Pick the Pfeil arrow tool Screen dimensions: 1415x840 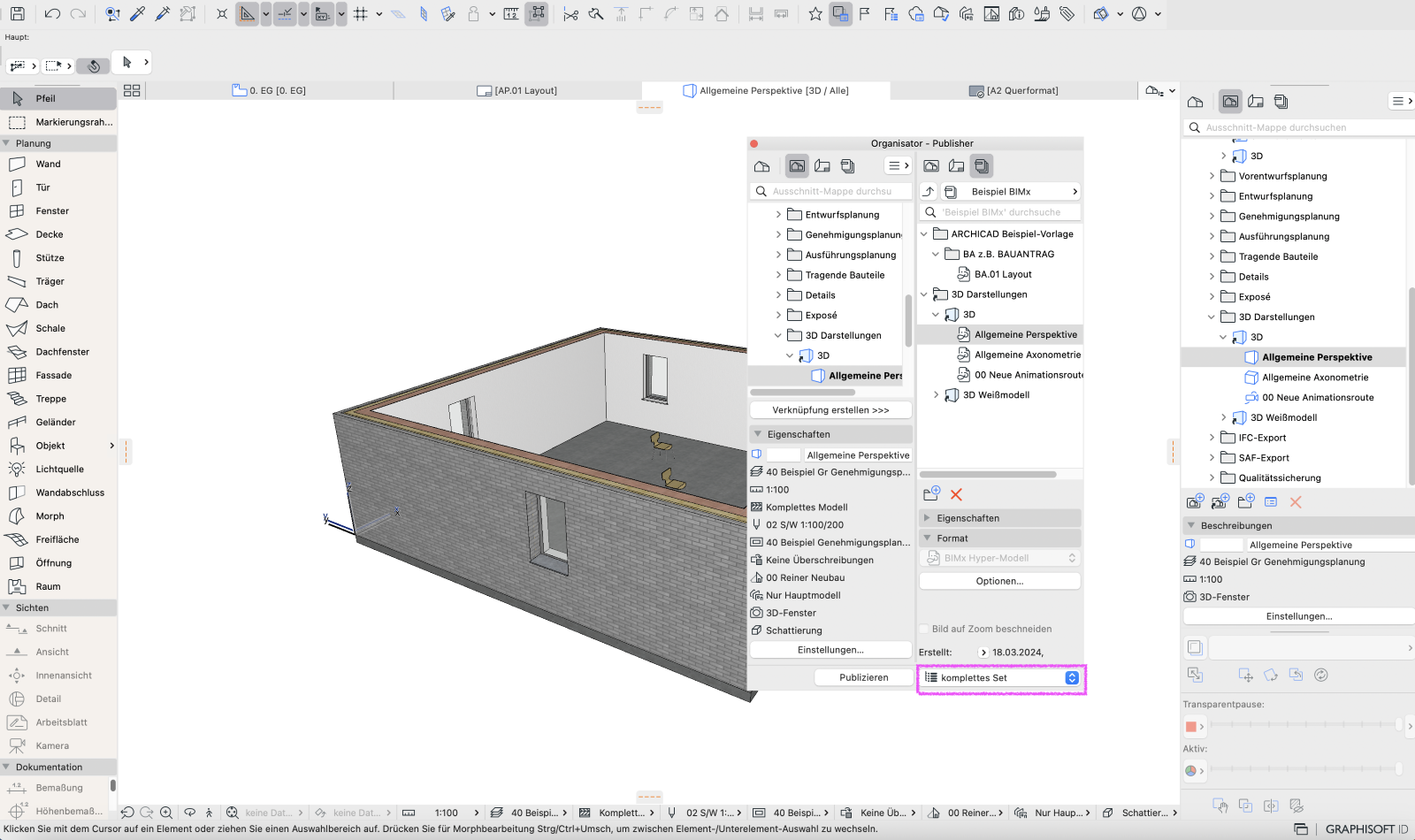58,98
